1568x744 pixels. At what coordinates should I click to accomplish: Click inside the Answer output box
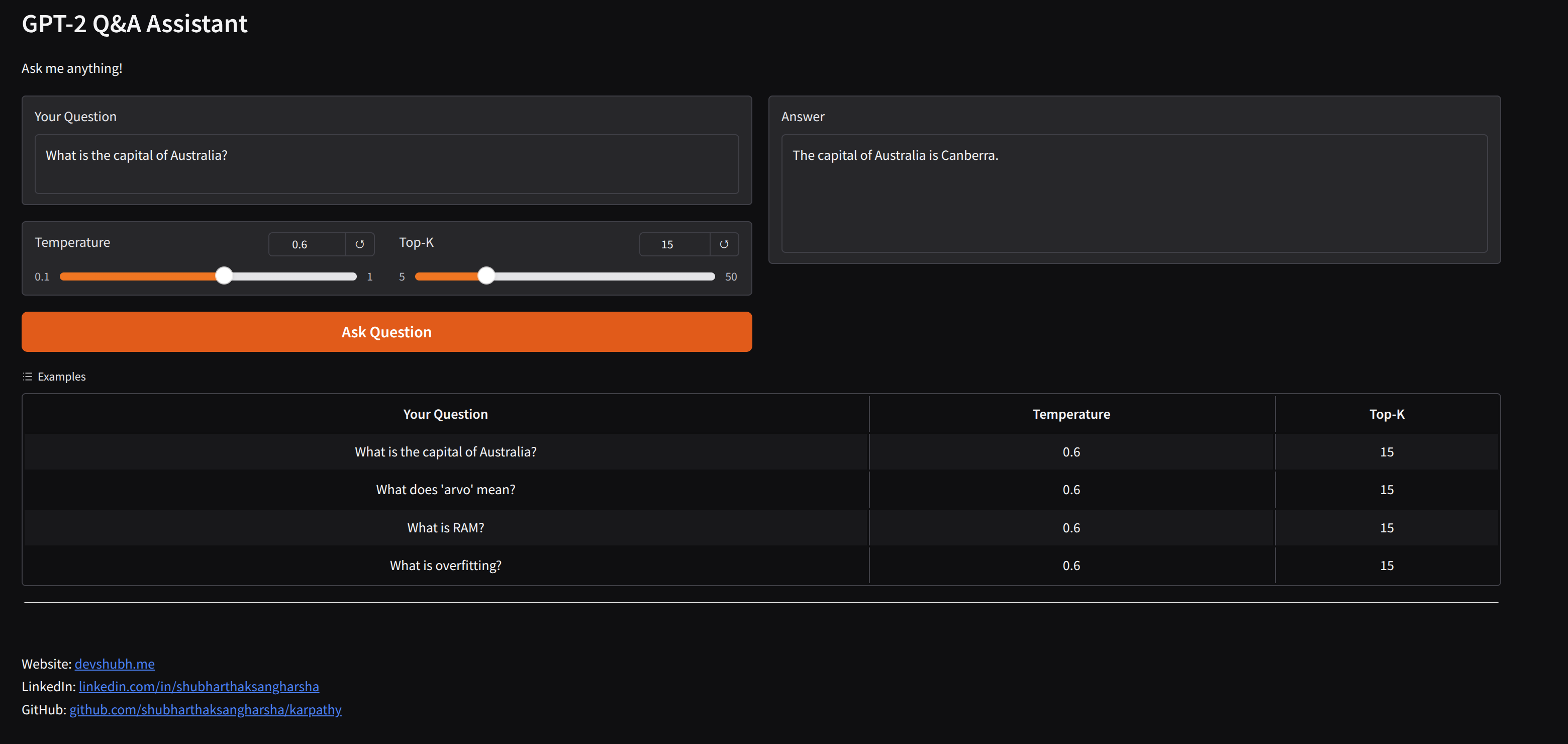(1134, 193)
